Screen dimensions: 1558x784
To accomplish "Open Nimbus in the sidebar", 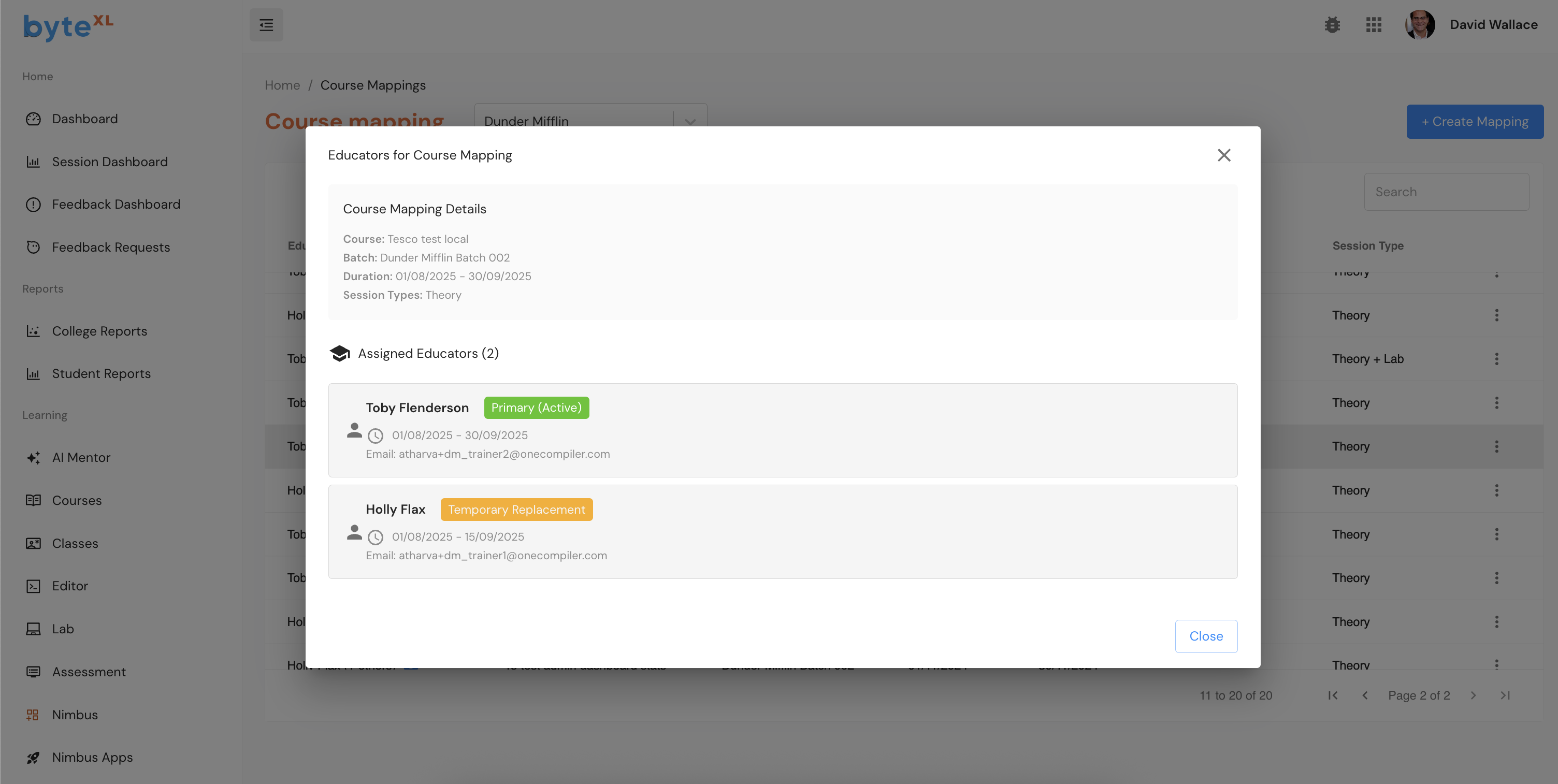I will tap(75, 715).
